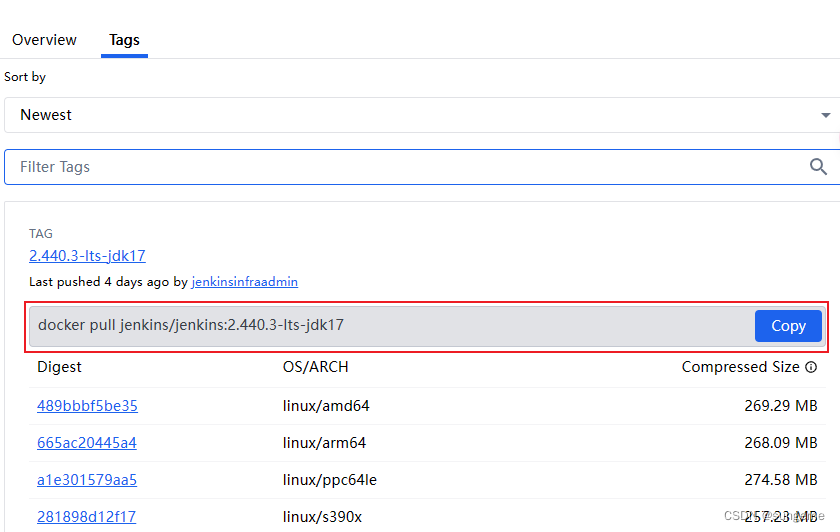The width and height of the screenshot is (840, 532).
Task: Click the 269.29 MB size value
Action: coord(780,406)
